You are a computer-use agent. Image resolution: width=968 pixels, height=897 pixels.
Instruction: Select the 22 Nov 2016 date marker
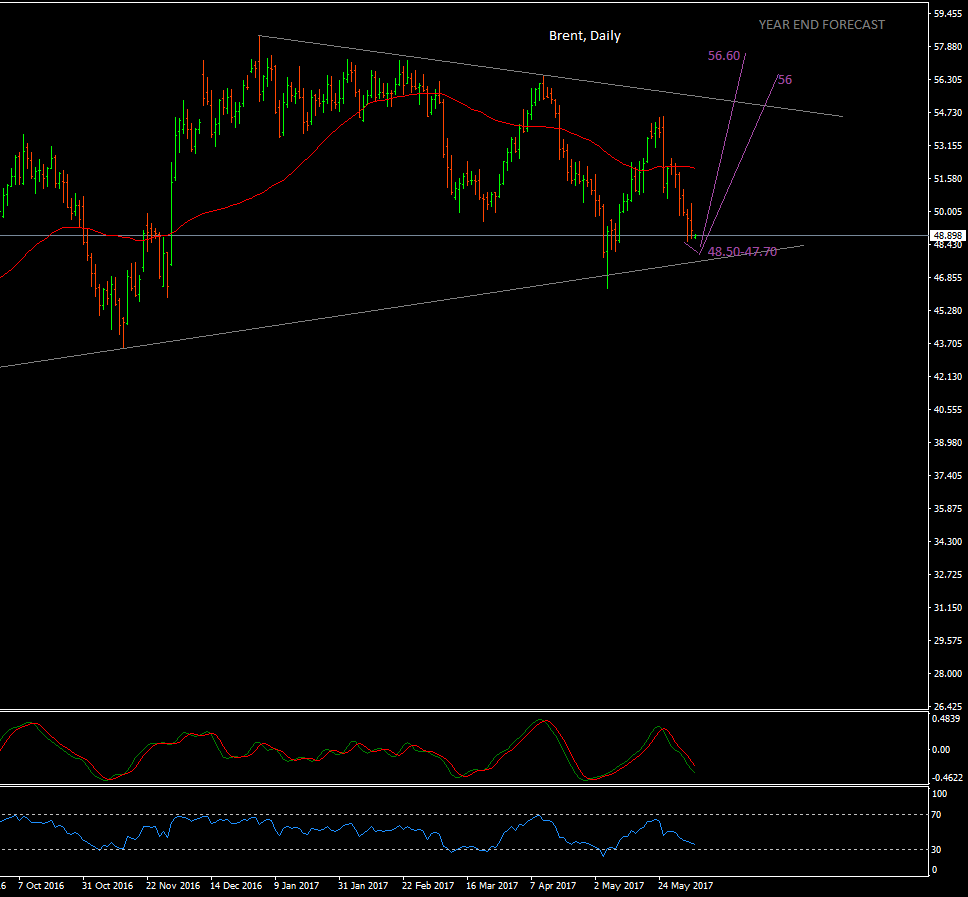pyautogui.click(x=173, y=886)
